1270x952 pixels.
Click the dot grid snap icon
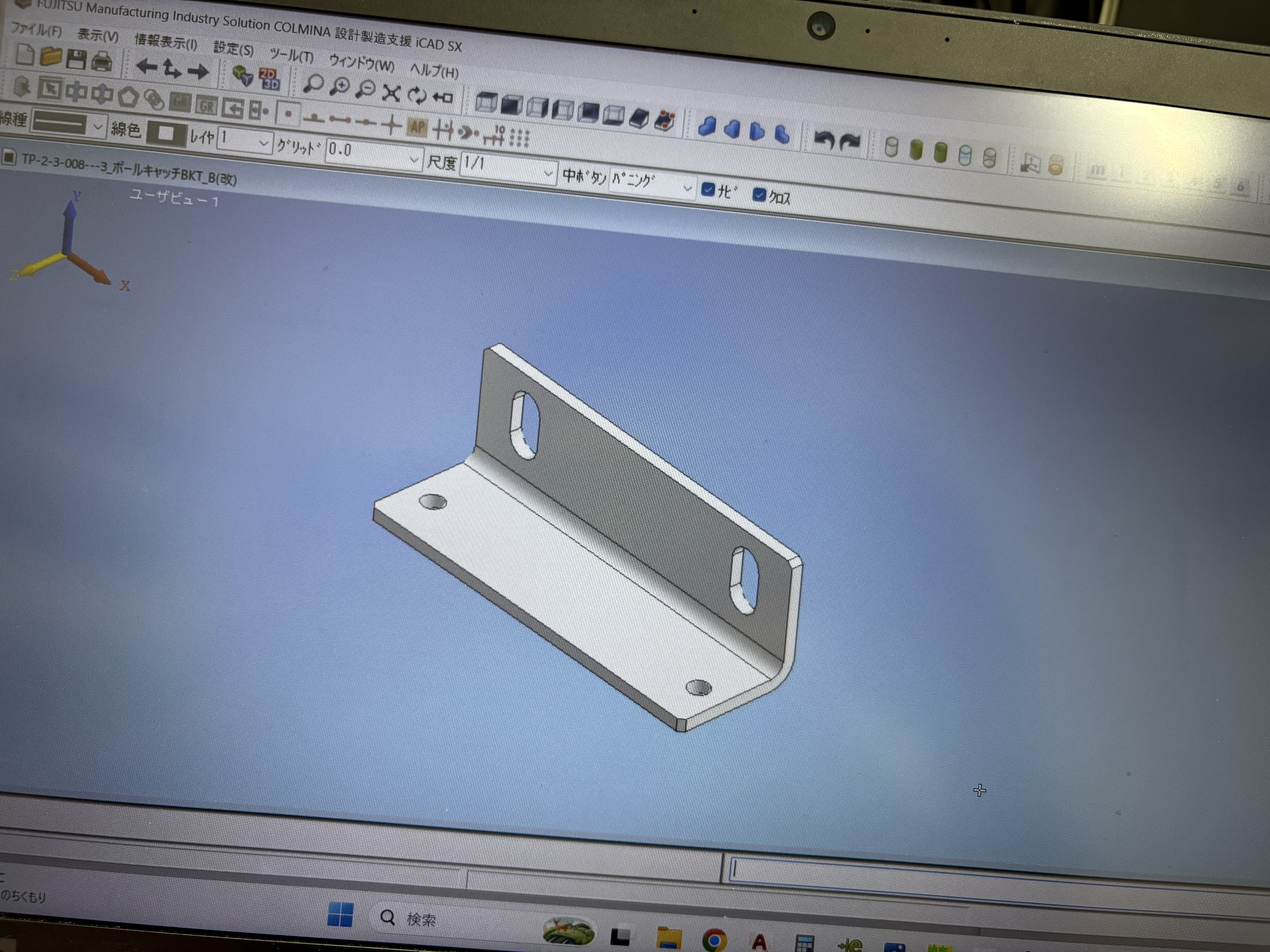click(x=519, y=138)
